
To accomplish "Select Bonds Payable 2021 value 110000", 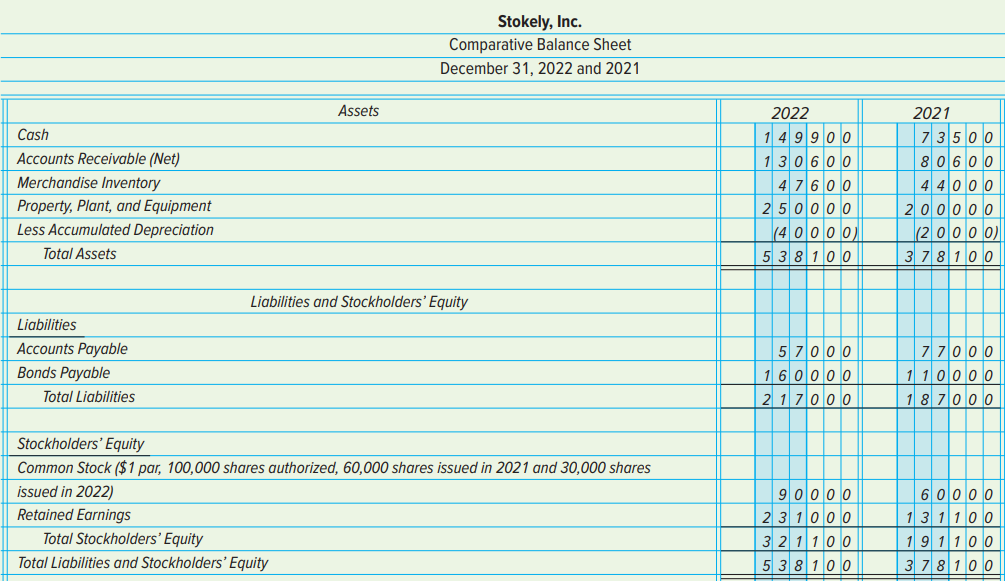I will pyautogui.click(x=949, y=376).
